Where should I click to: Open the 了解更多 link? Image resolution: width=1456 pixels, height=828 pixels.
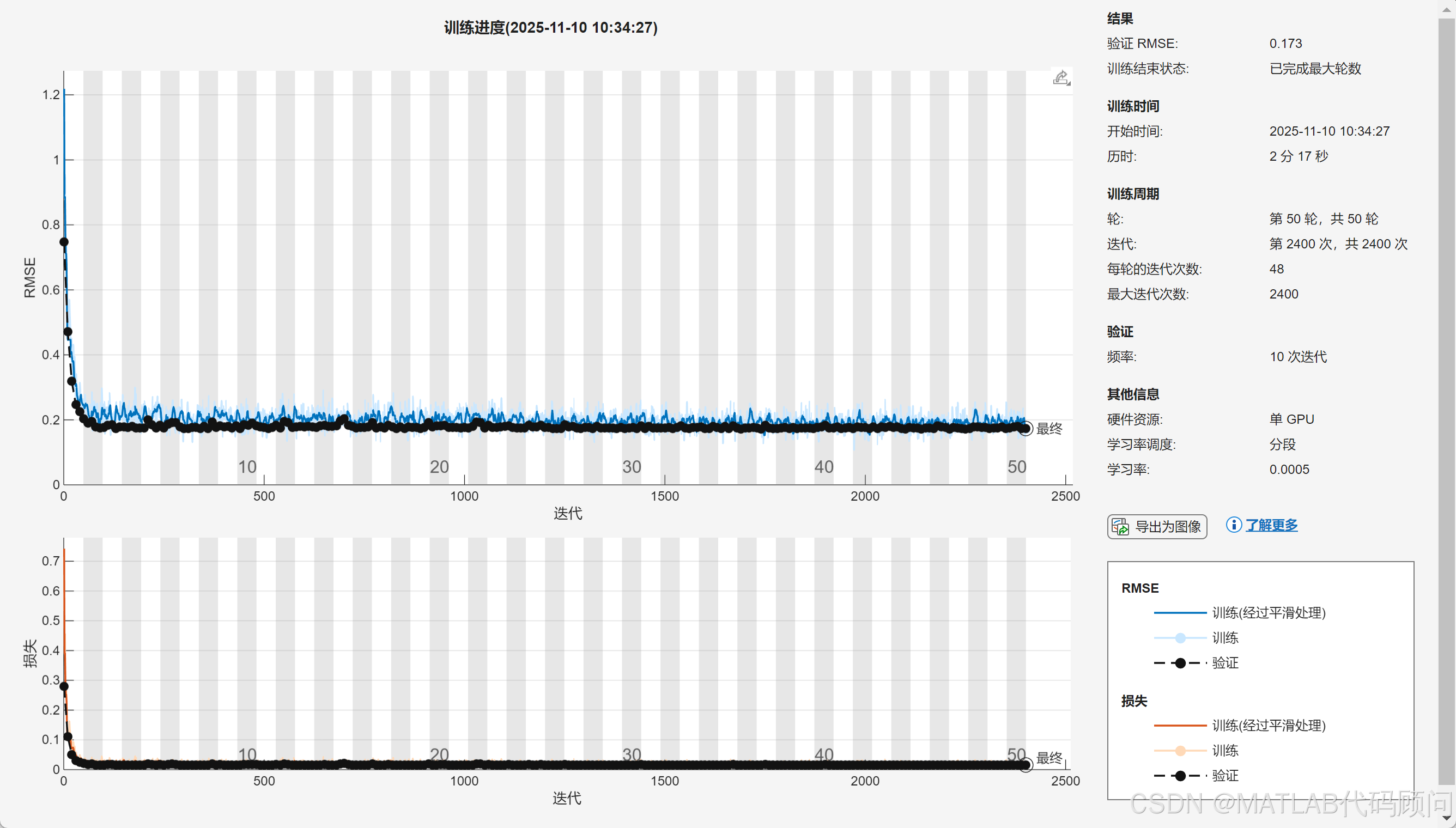pos(1272,525)
